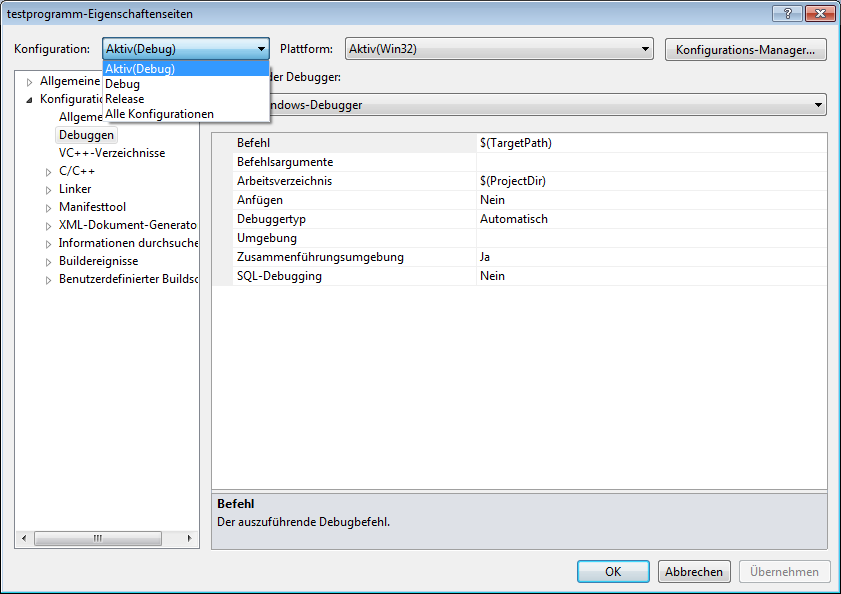Choose 'Alle Konfigurationen' from the dropdown
The height and width of the screenshot is (594, 841).
(x=160, y=114)
